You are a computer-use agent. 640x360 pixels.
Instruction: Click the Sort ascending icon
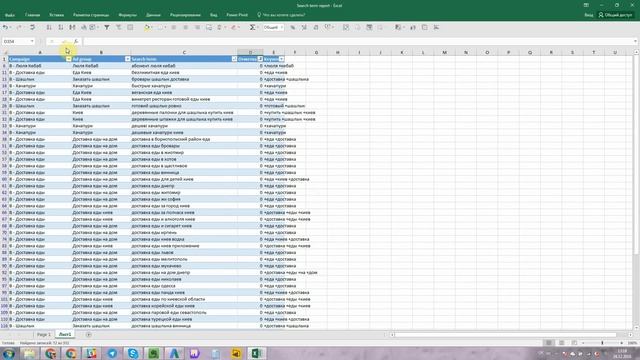point(49,27)
